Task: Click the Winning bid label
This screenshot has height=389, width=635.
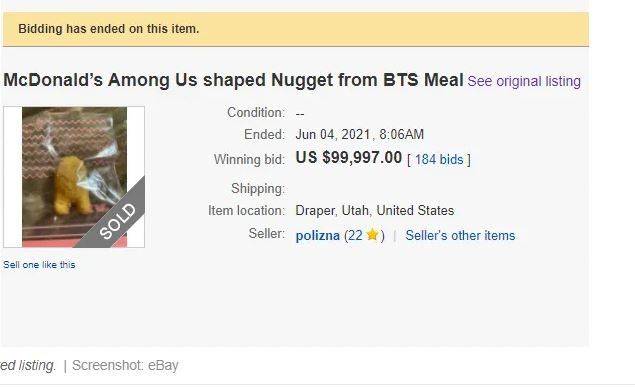Action: 249,159
